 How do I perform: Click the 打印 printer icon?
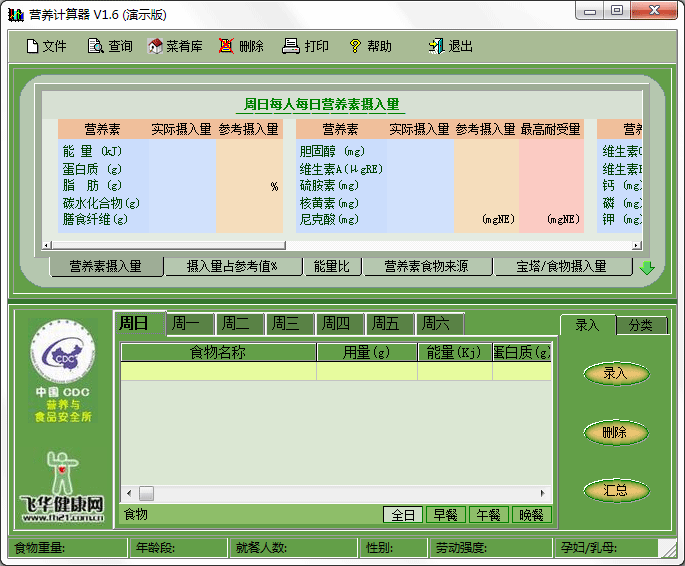[x=291, y=46]
